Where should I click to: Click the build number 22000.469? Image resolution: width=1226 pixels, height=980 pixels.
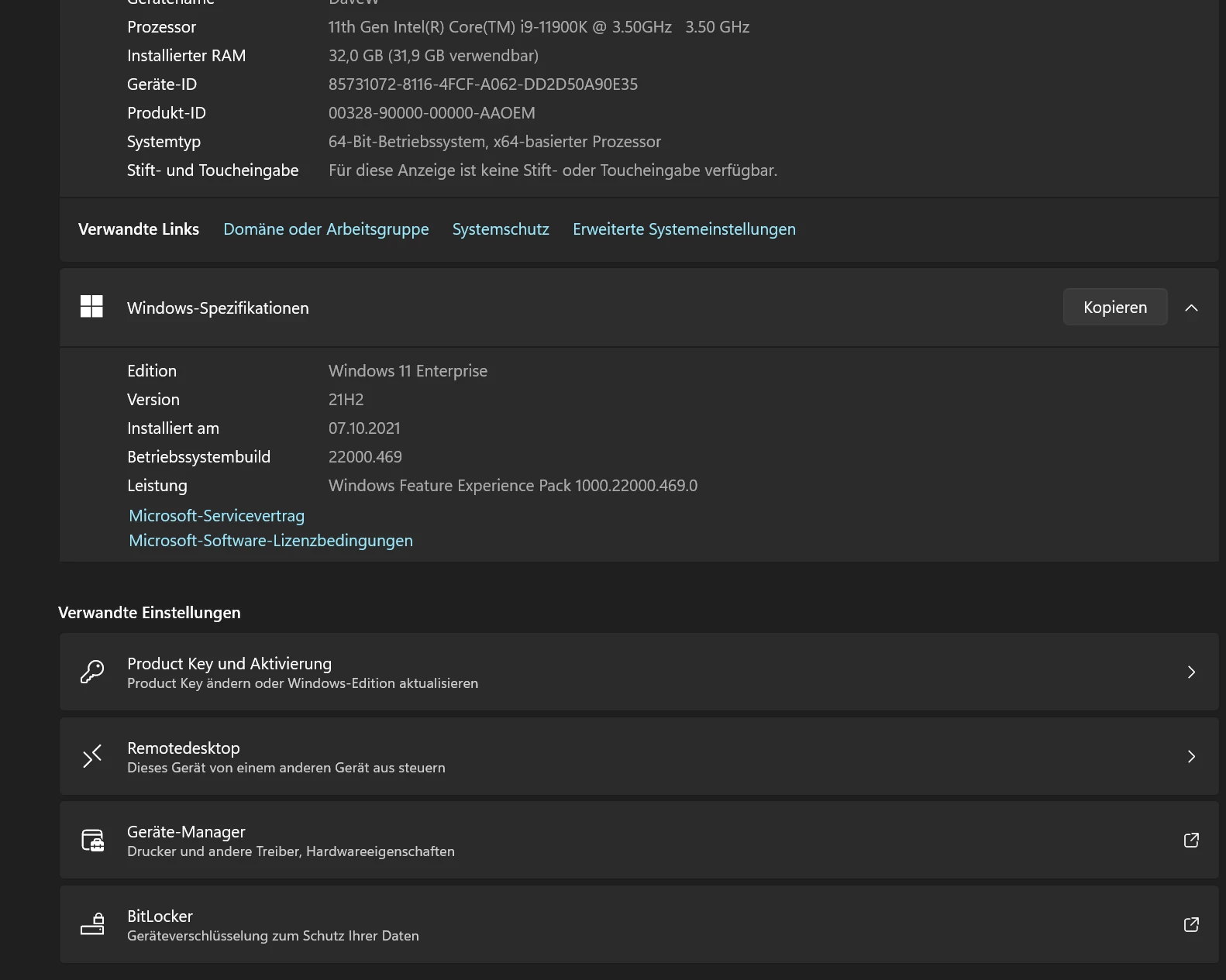[365, 457]
